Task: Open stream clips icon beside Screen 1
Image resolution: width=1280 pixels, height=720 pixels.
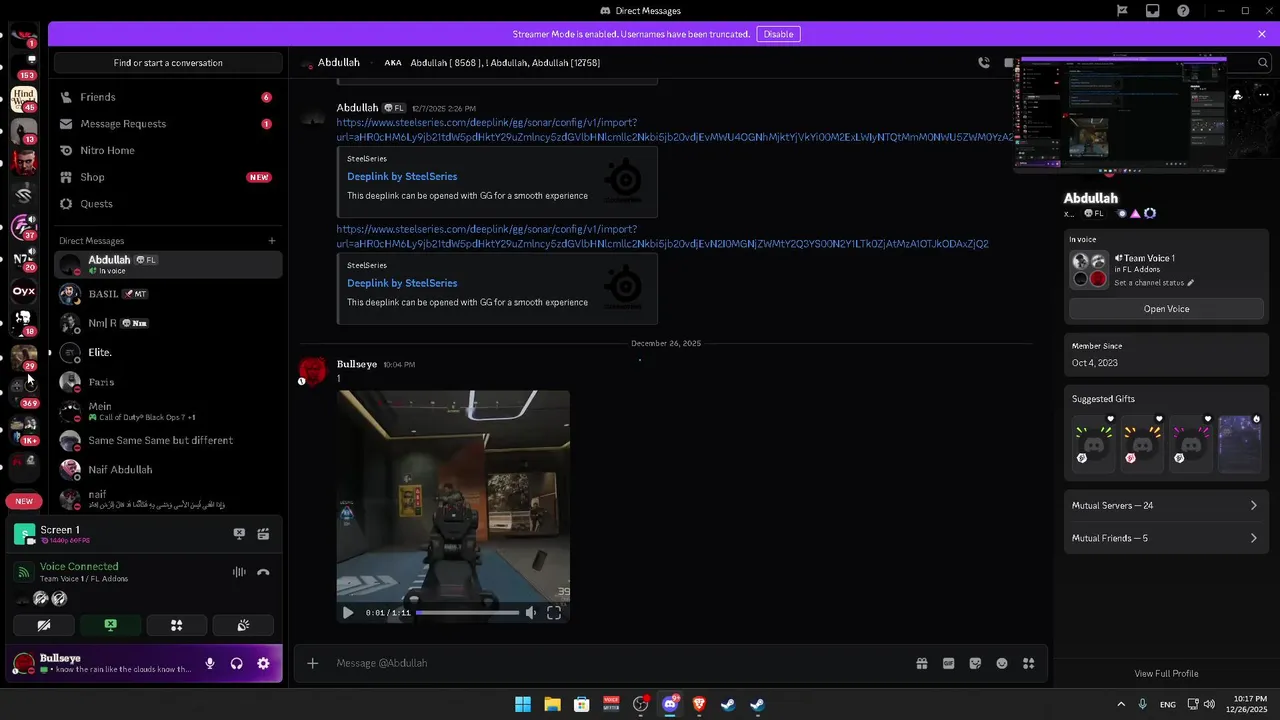Action: [263, 534]
